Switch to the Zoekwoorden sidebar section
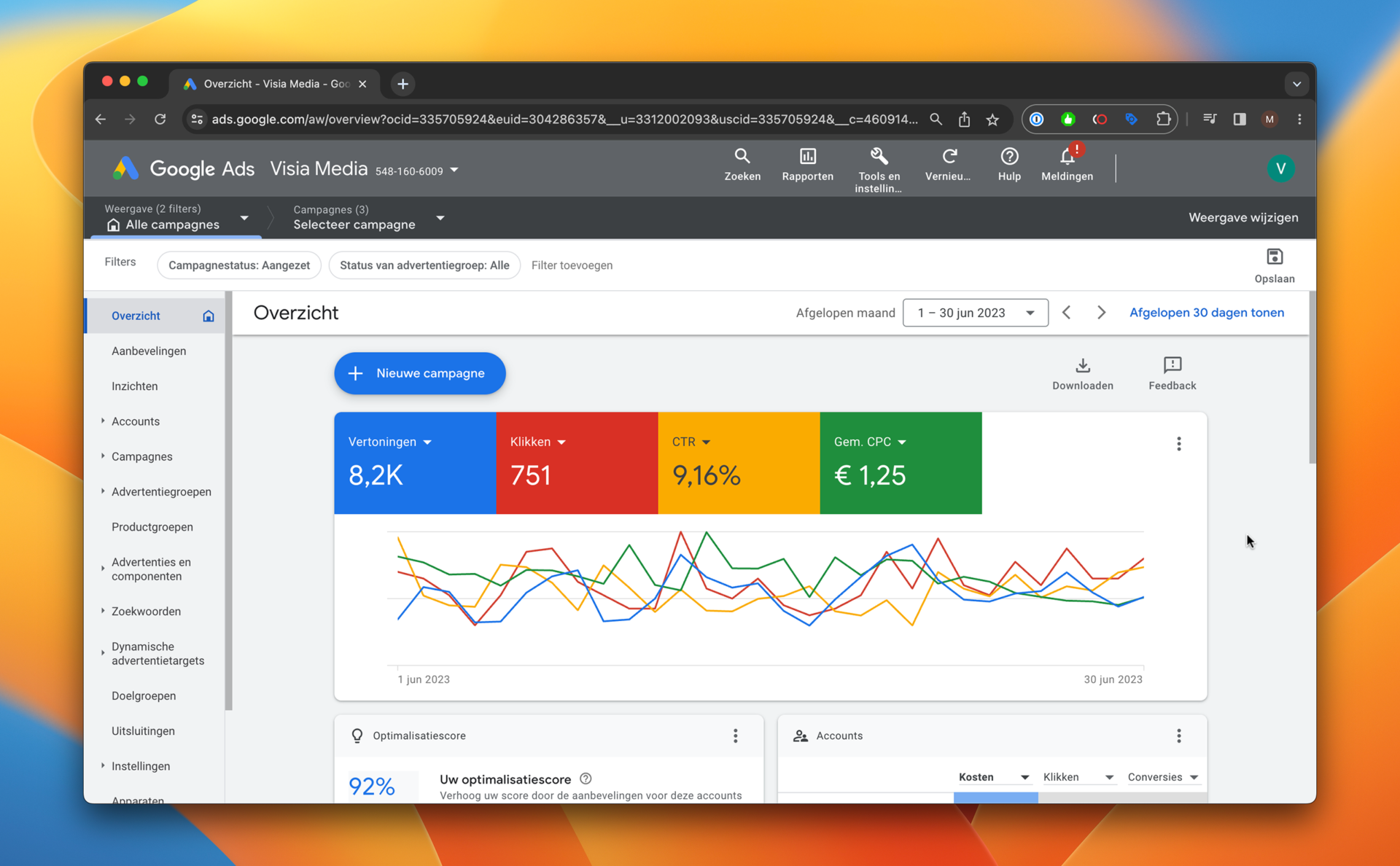Viewport: 1400px width, 866px height. [x=146, y=611]
